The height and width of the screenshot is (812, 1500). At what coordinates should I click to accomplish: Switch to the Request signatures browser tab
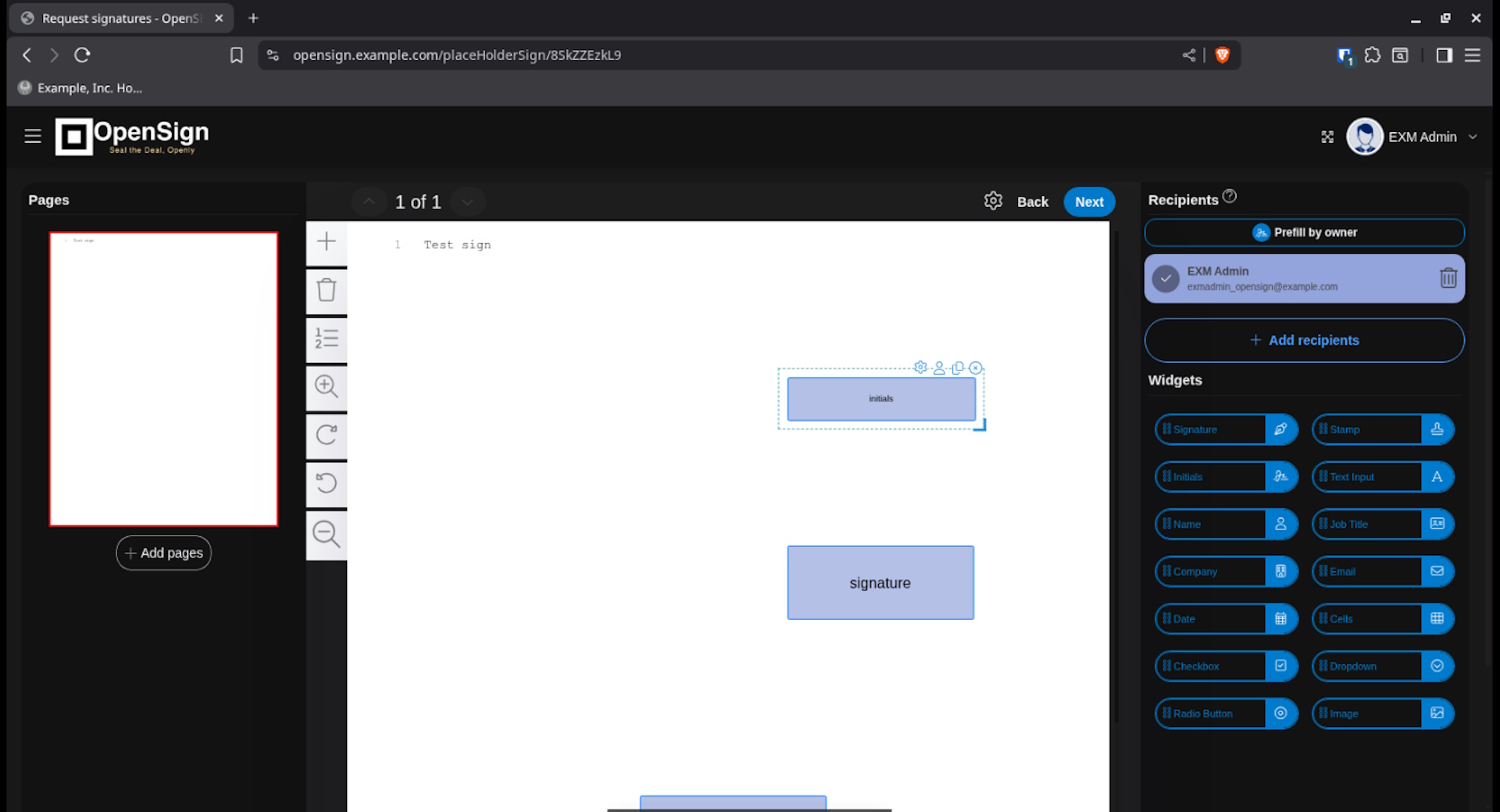point(117,17)
